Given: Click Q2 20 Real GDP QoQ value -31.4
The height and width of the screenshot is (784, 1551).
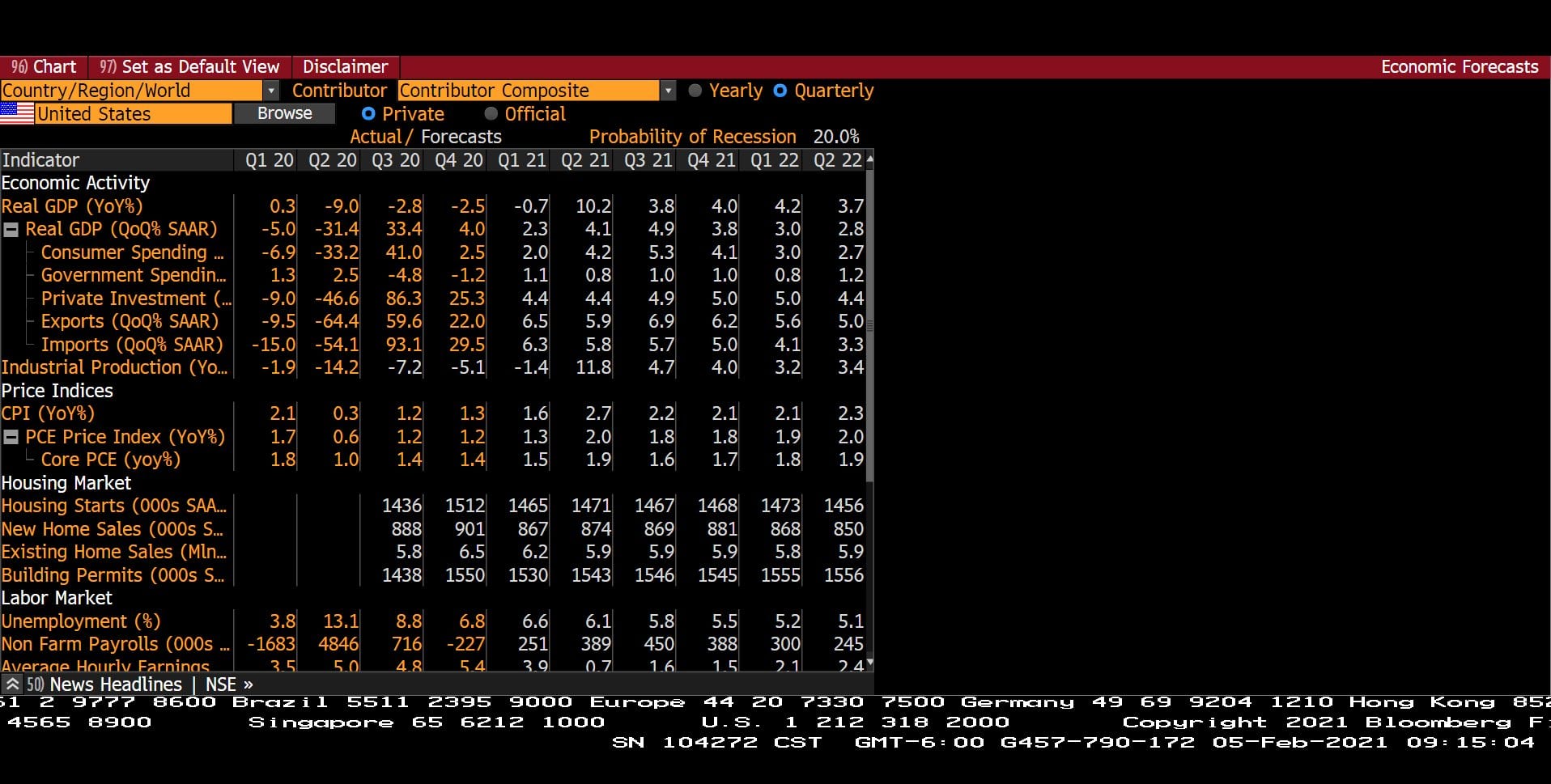Looking at the screenshot, I should pos(337,230).
